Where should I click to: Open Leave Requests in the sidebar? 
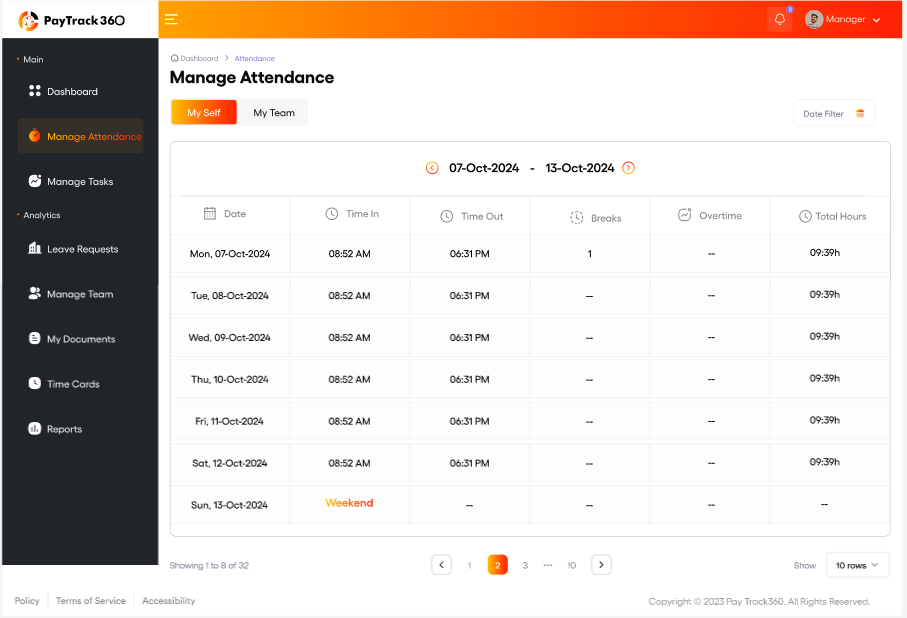(82, 249)
